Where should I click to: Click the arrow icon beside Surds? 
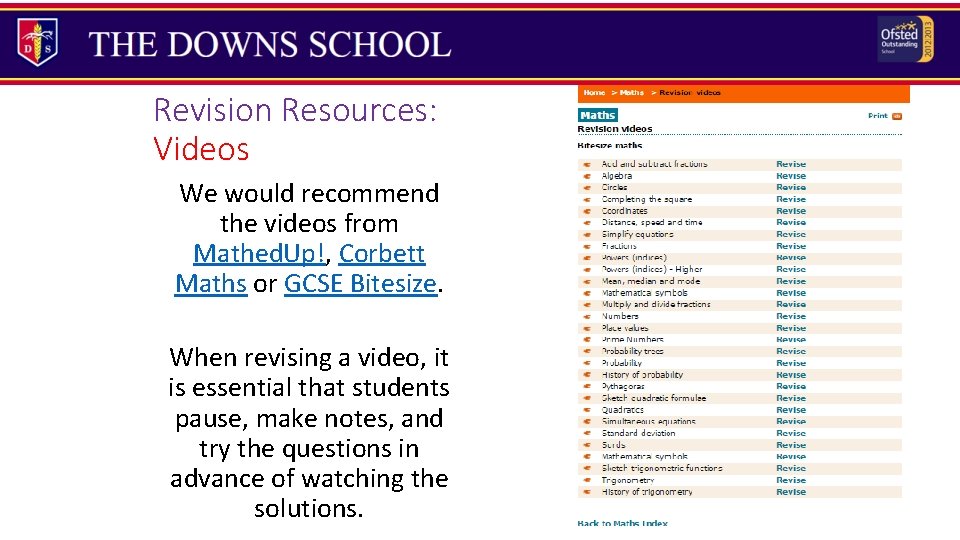(587, 445)
